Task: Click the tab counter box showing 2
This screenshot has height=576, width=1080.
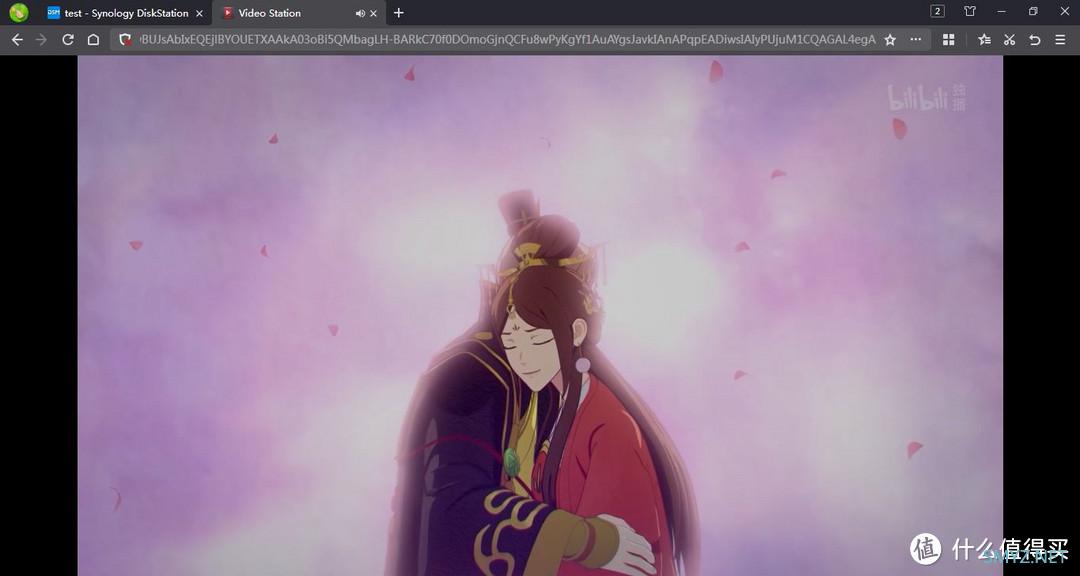Action: (937, 11)
